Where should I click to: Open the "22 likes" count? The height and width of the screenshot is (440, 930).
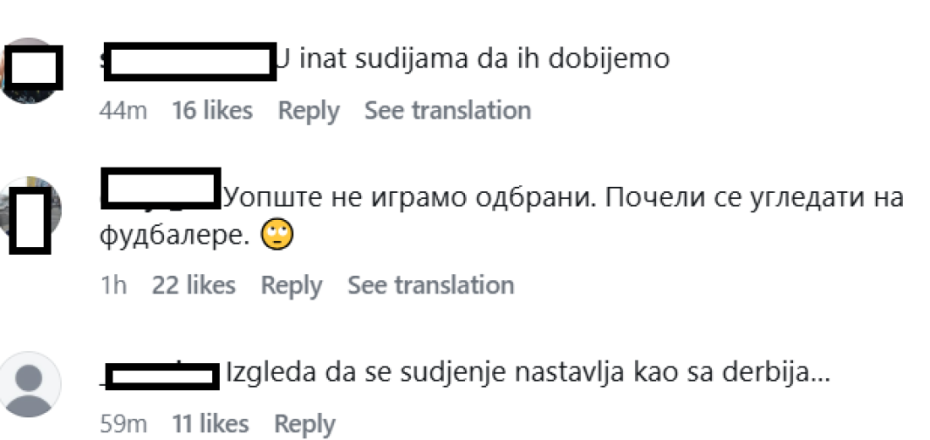click(194, 285)
